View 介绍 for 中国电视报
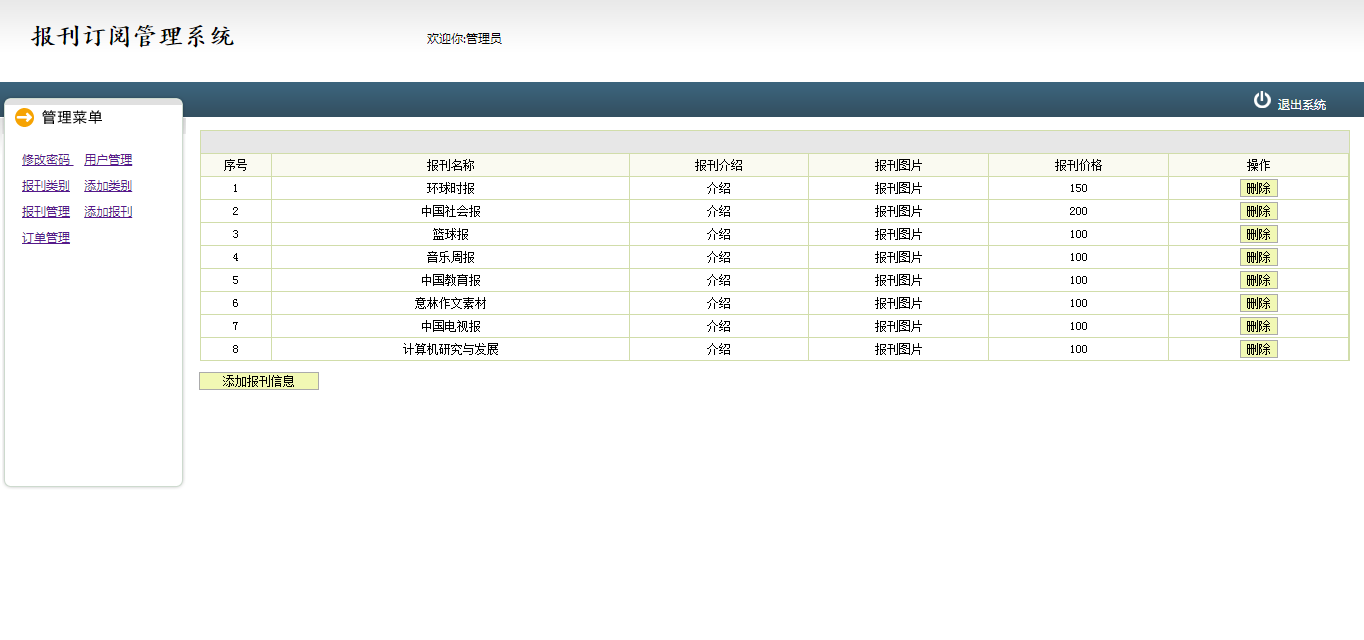This screenshot has width=1364, height=640. (719, 326)
